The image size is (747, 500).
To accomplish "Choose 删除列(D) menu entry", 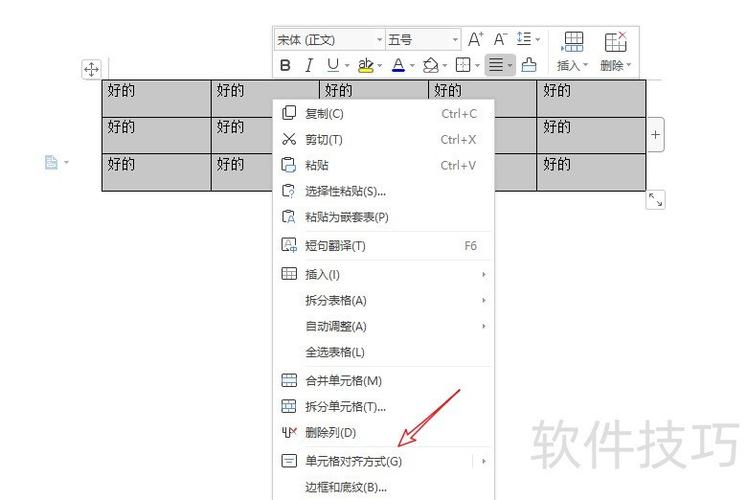I will [x=384, y=432].
